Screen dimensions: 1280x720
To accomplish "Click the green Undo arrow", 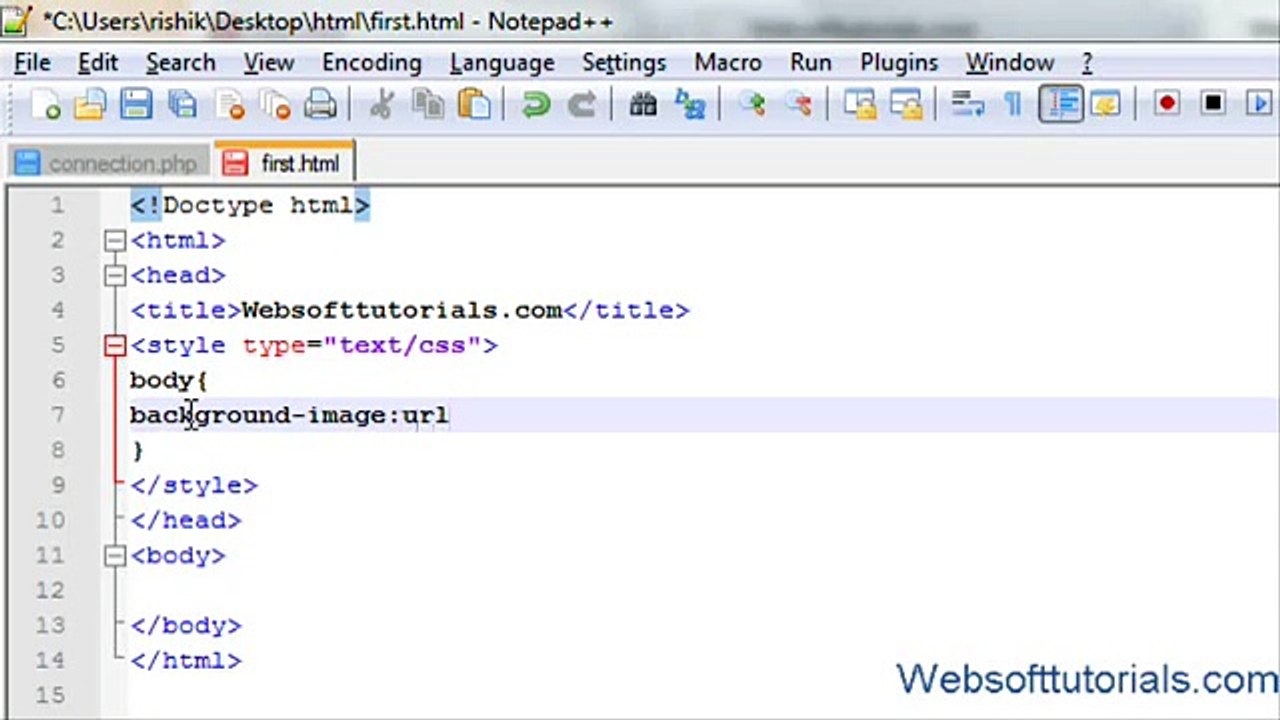I will coord(535,104).
